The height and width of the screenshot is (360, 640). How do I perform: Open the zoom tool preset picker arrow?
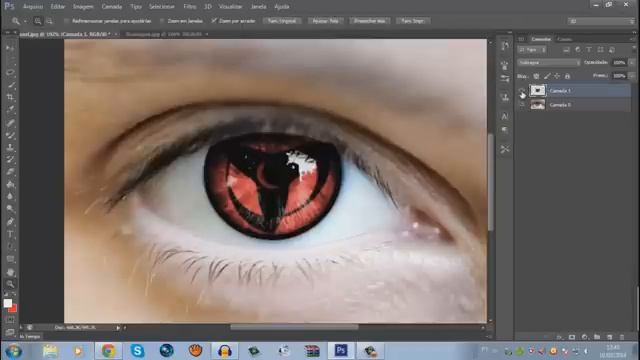pos(25,21)
